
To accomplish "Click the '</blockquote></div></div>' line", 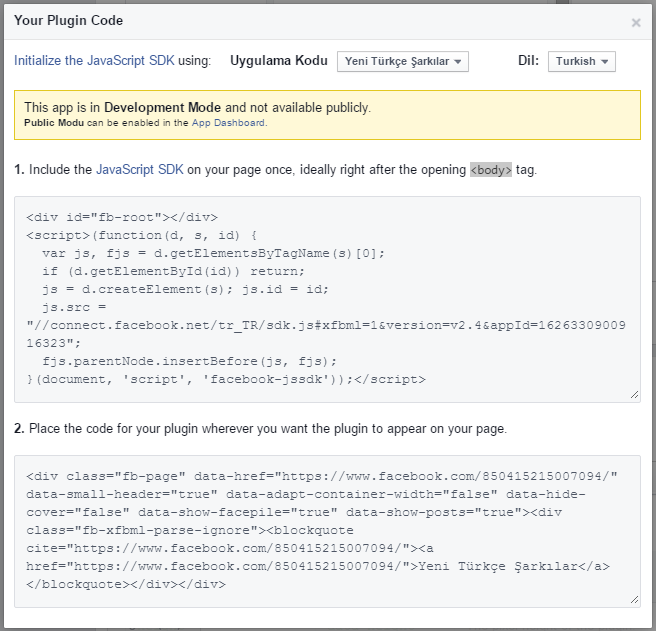I will (126, 584).
